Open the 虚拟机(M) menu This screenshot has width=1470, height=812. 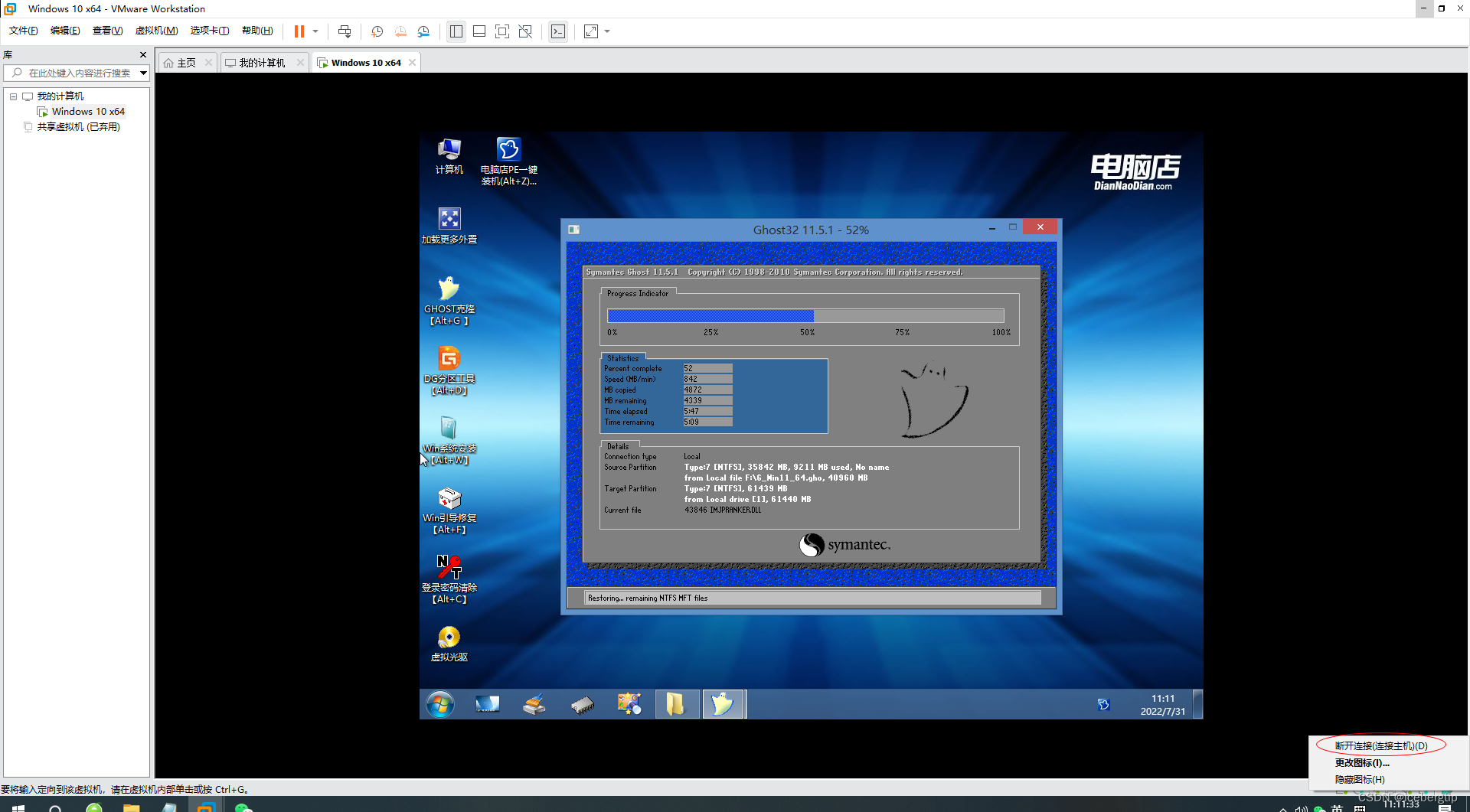click(x=156, y=31)
